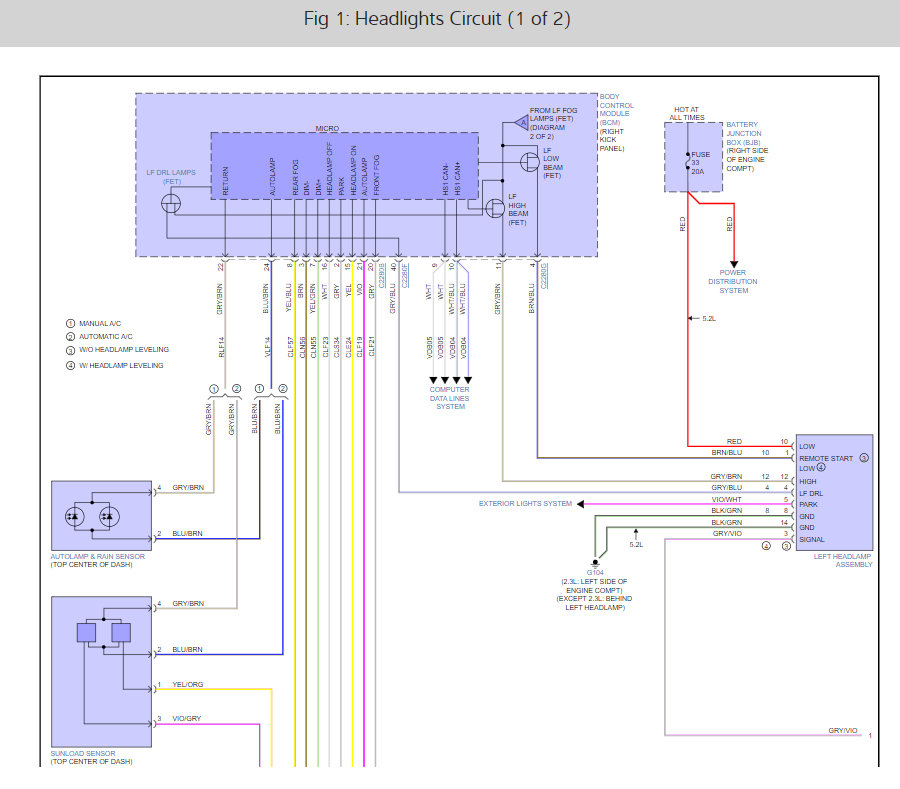The height and width of the screenshot is (789, 900).
Task: Click the LF DRL lamps FET transistor symbol
Action: click(x=170, y=204)
